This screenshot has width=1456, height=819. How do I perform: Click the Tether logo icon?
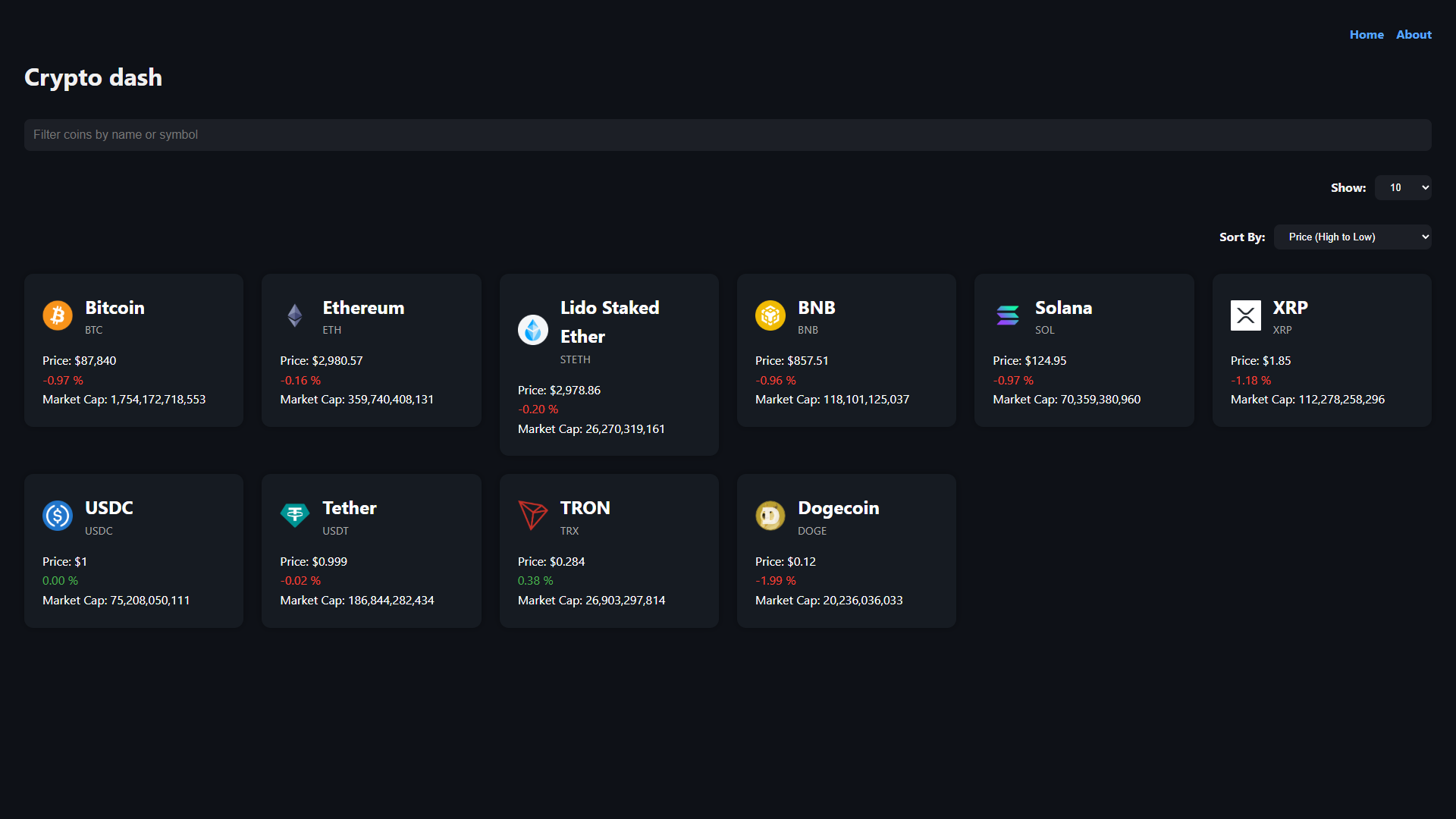[295, 516]
